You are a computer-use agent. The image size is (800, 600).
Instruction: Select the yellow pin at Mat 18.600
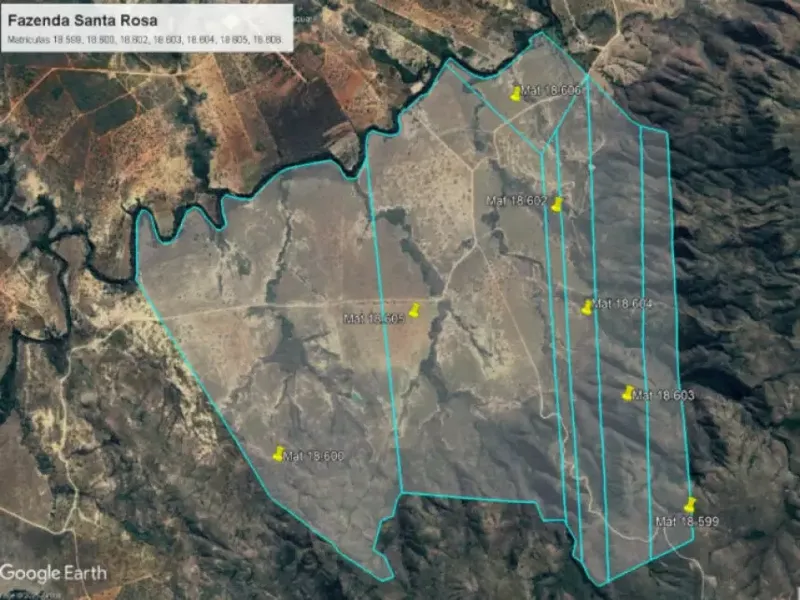[x=278, y=453]
